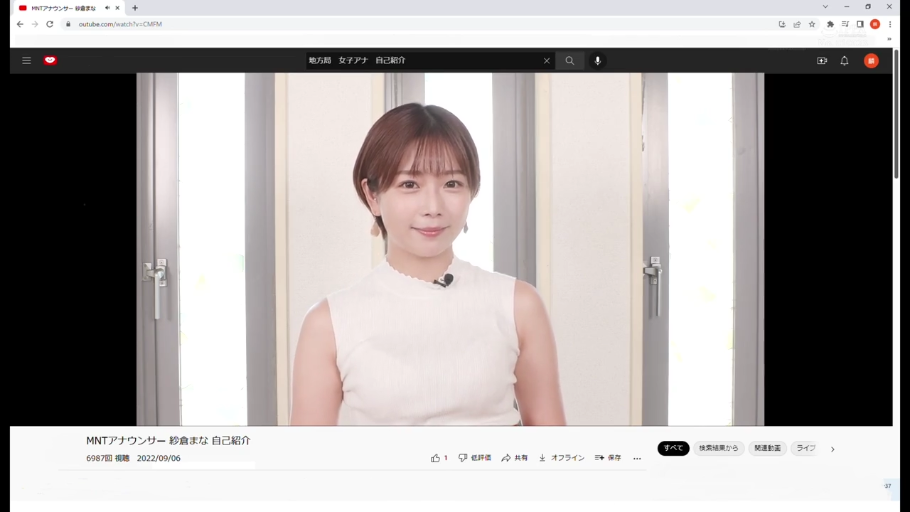This screenshot has width=910, height=512.
Task: Start voice search with microphone
Action: (x=598, y=61)
